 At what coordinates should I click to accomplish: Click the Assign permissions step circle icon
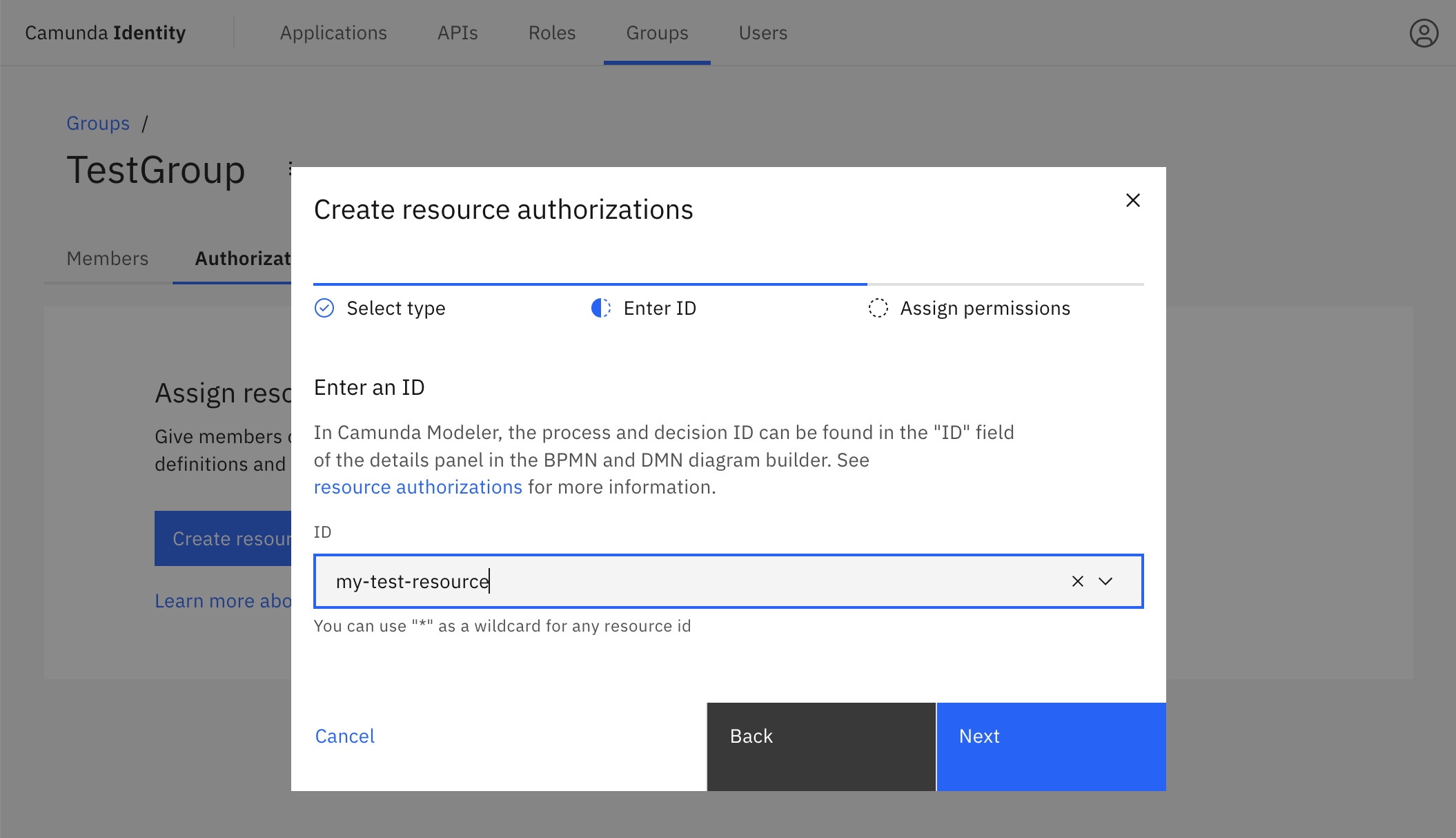[x=878, y=309]
